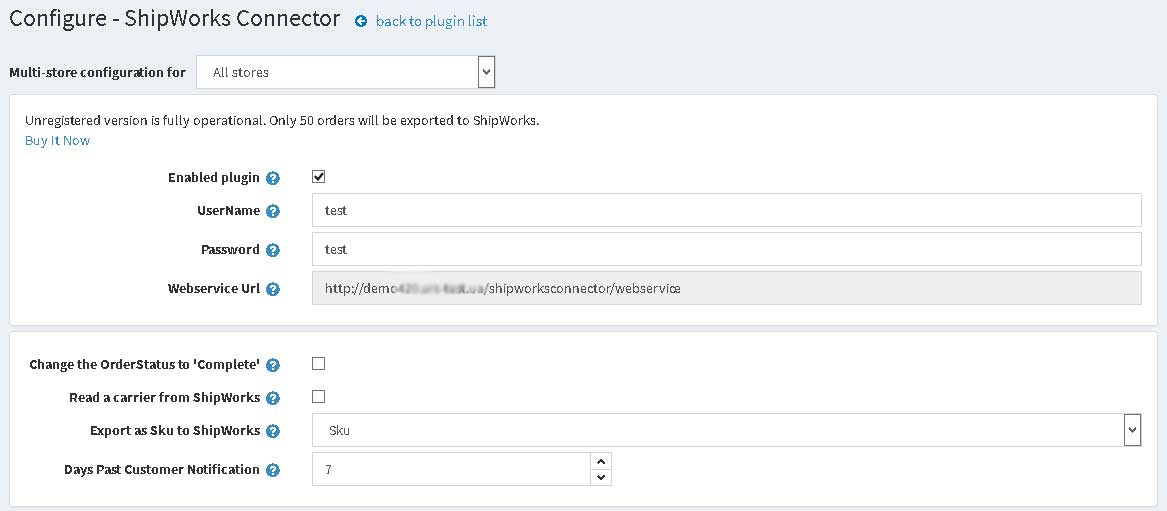Screen dimensions: 1167x511
Task: Click the 'Read a carrier from ShipWorks' label
Action: (164, 397)
